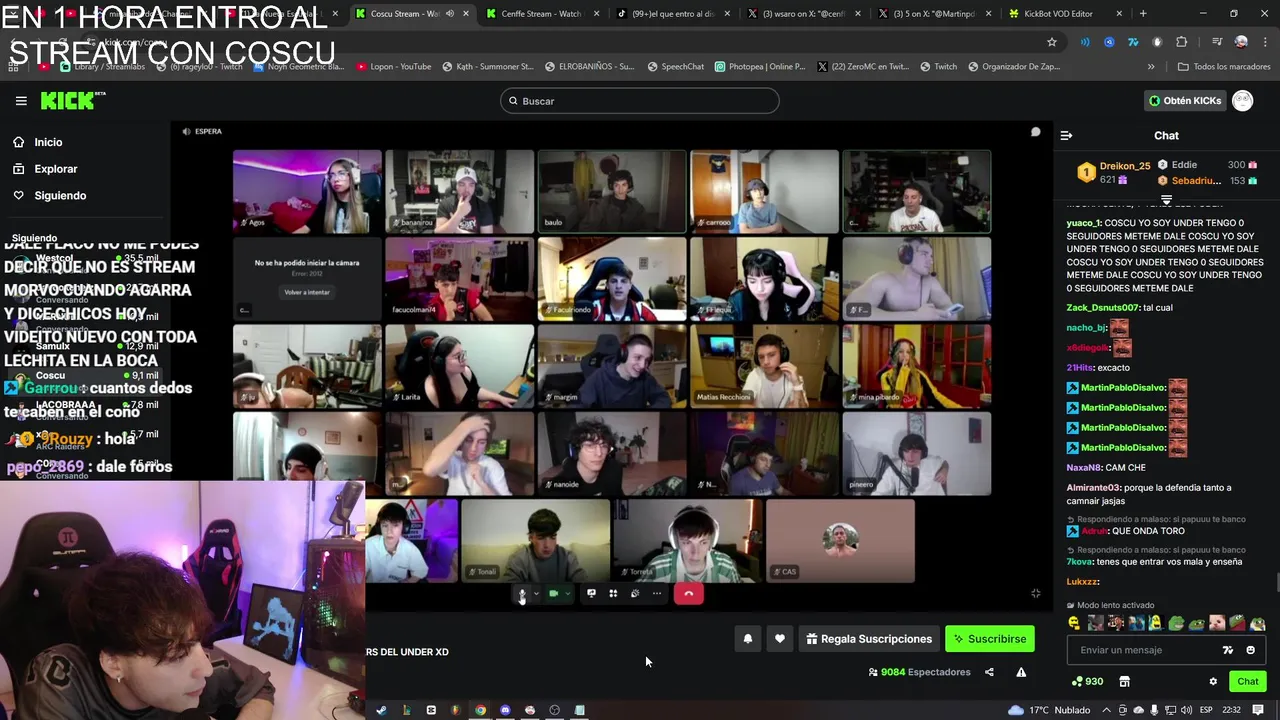This screenshot has width=1280, height=720.
Task: Bookmark the page with the star icon
Action: [x=1052, y=42]
